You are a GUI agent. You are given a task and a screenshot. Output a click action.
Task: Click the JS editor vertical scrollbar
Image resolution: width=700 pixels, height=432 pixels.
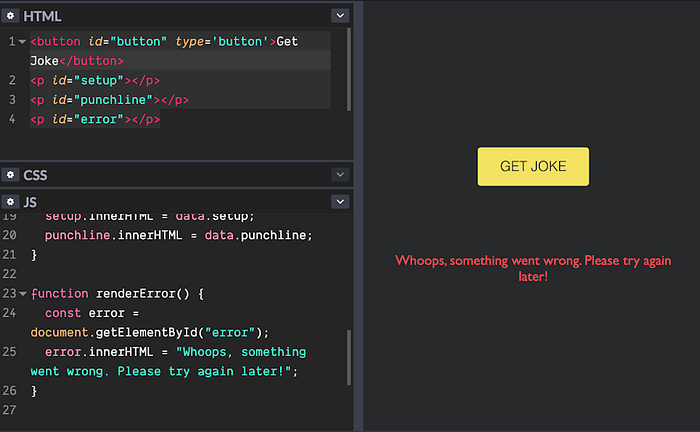[349, 357]
